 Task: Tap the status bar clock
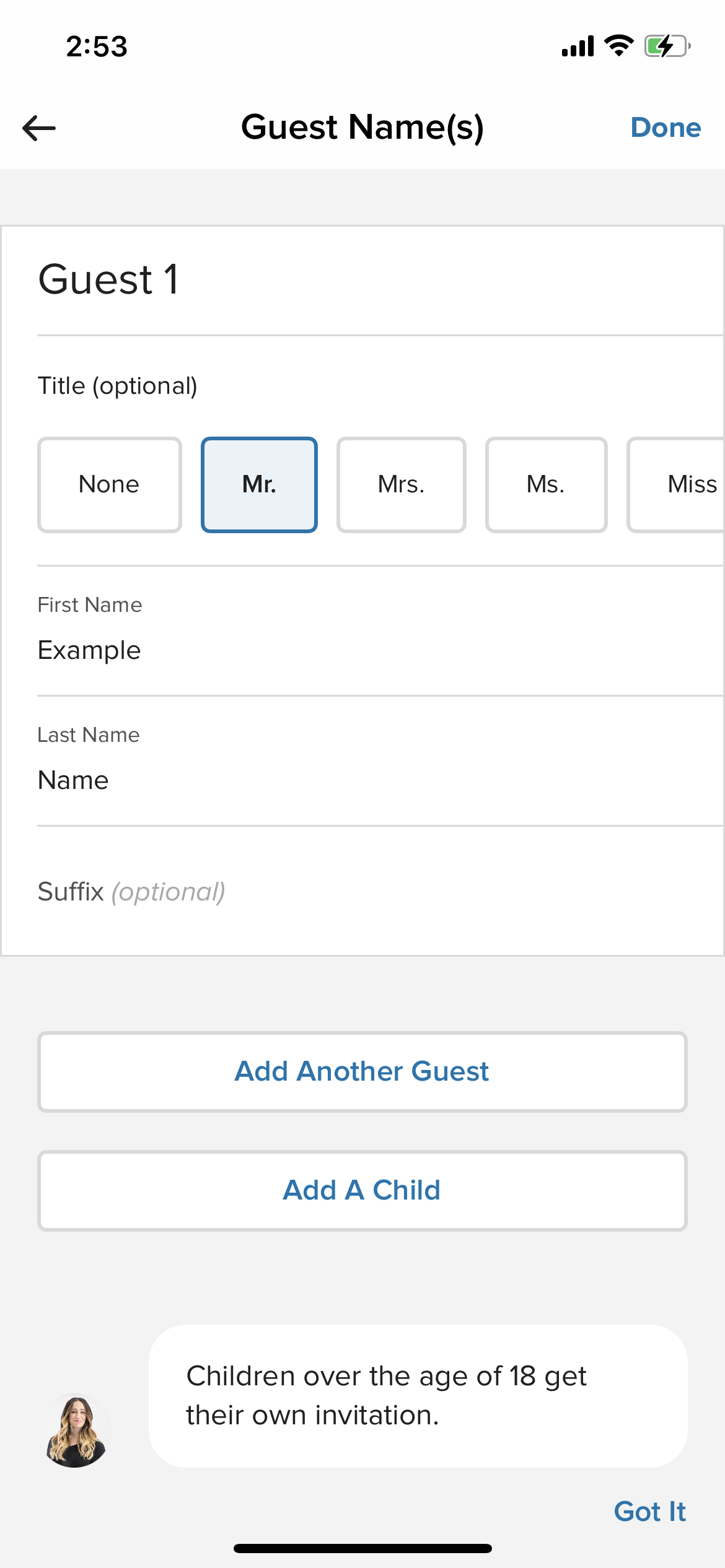point(97,46)
